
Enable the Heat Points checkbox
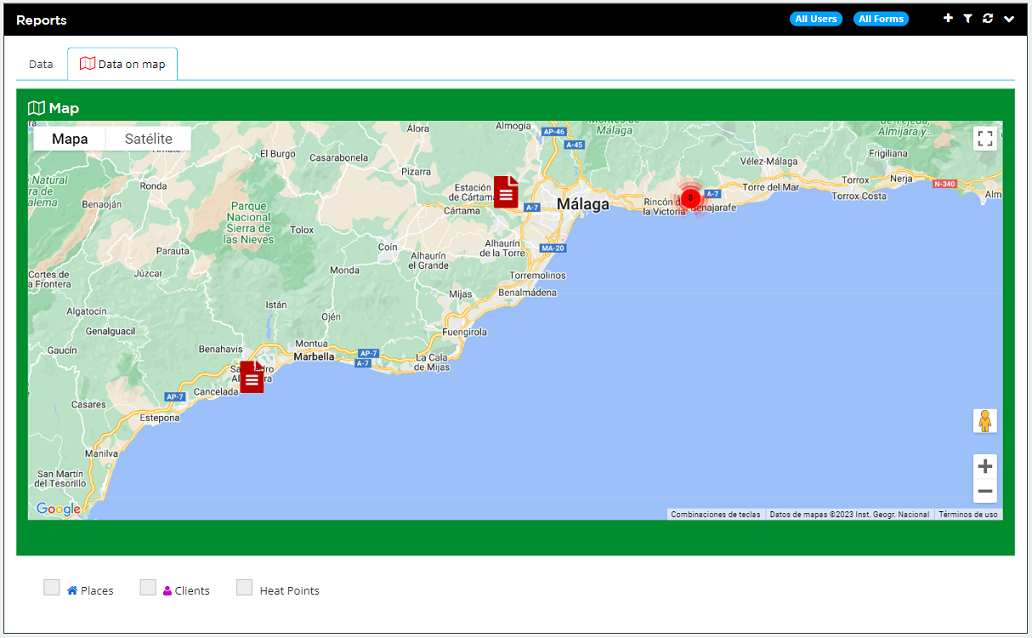coord(244,587)
